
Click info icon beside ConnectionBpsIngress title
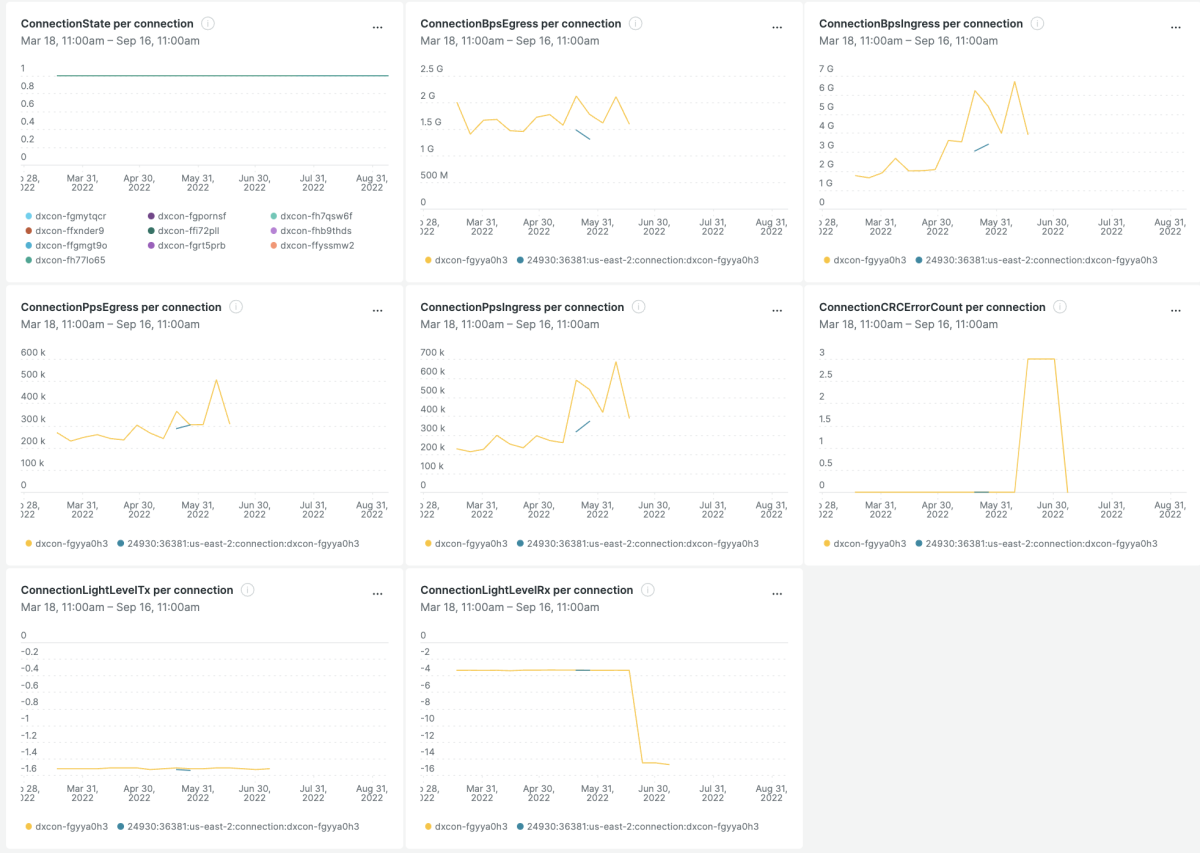1037,23
